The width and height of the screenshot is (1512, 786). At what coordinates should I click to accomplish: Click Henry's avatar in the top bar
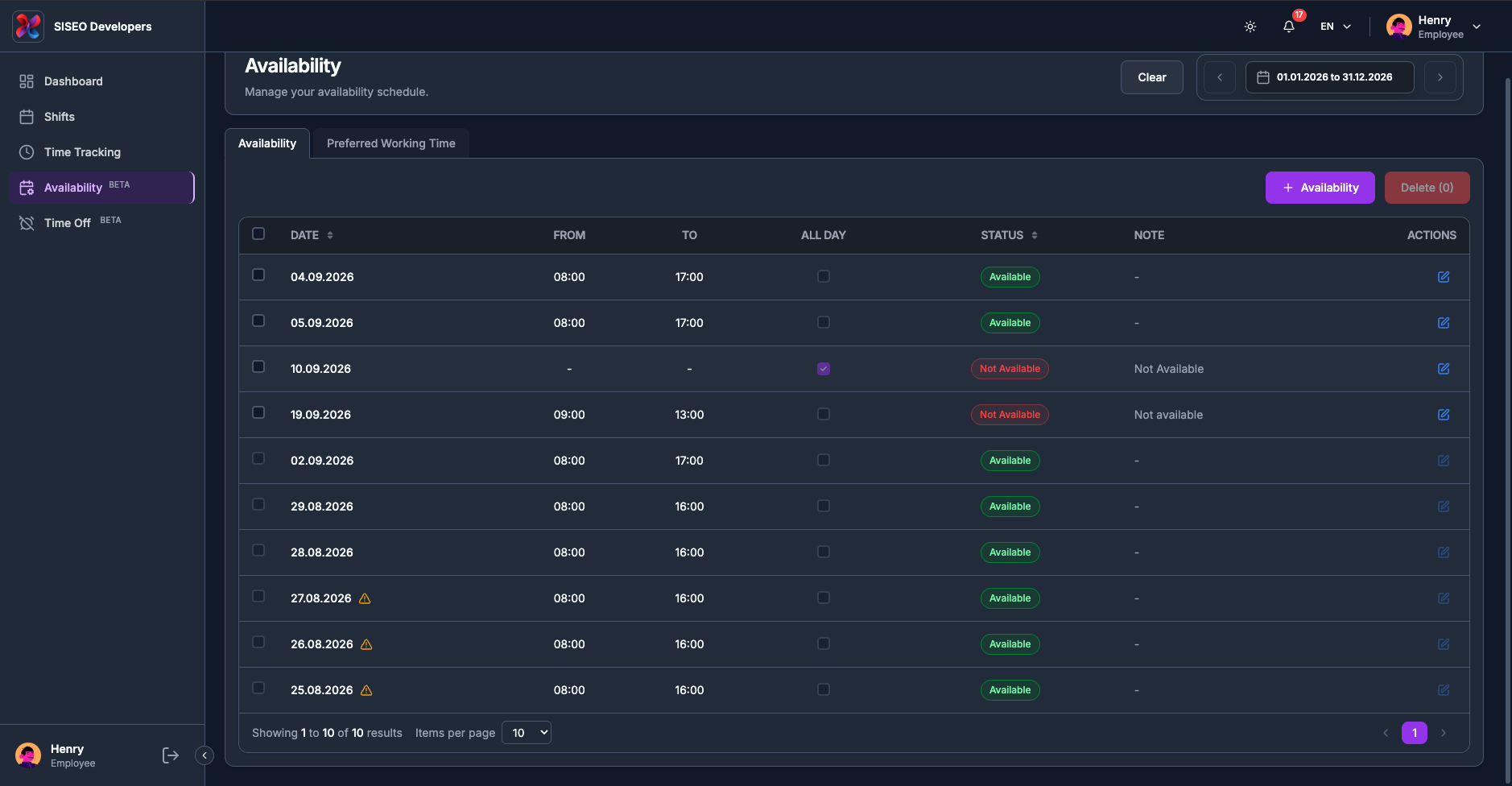click(x=1399, y=27)
